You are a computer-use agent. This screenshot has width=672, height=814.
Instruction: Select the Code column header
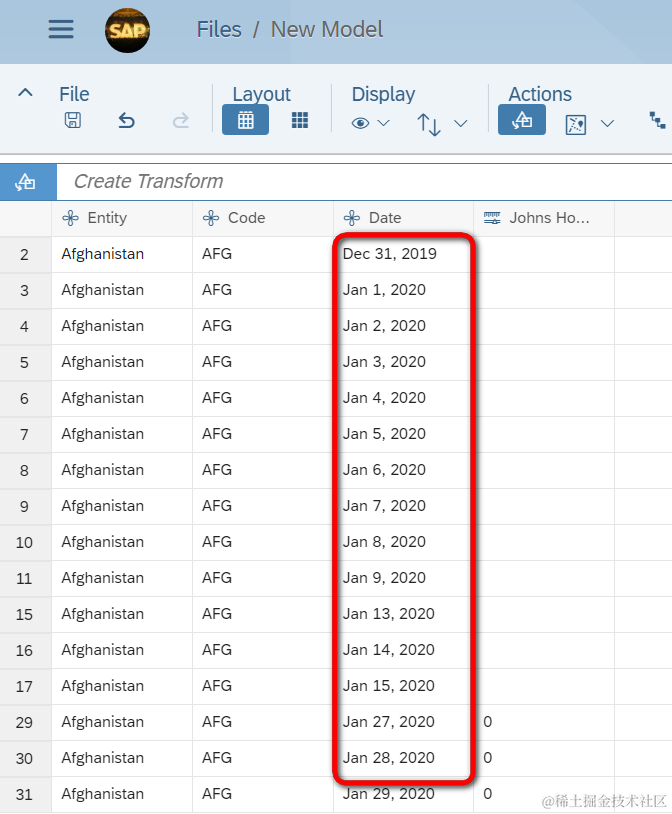(x=263, y=218)
